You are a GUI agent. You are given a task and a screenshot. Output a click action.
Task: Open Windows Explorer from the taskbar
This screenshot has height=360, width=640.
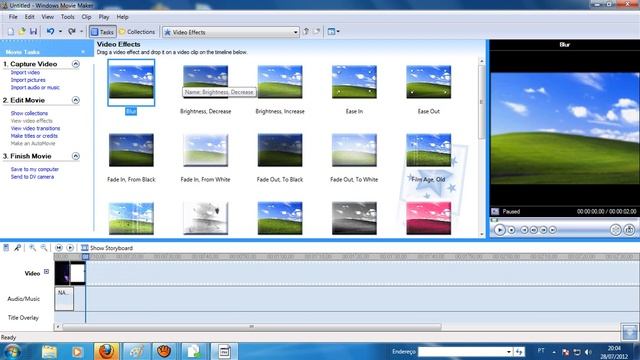(49, 351)
